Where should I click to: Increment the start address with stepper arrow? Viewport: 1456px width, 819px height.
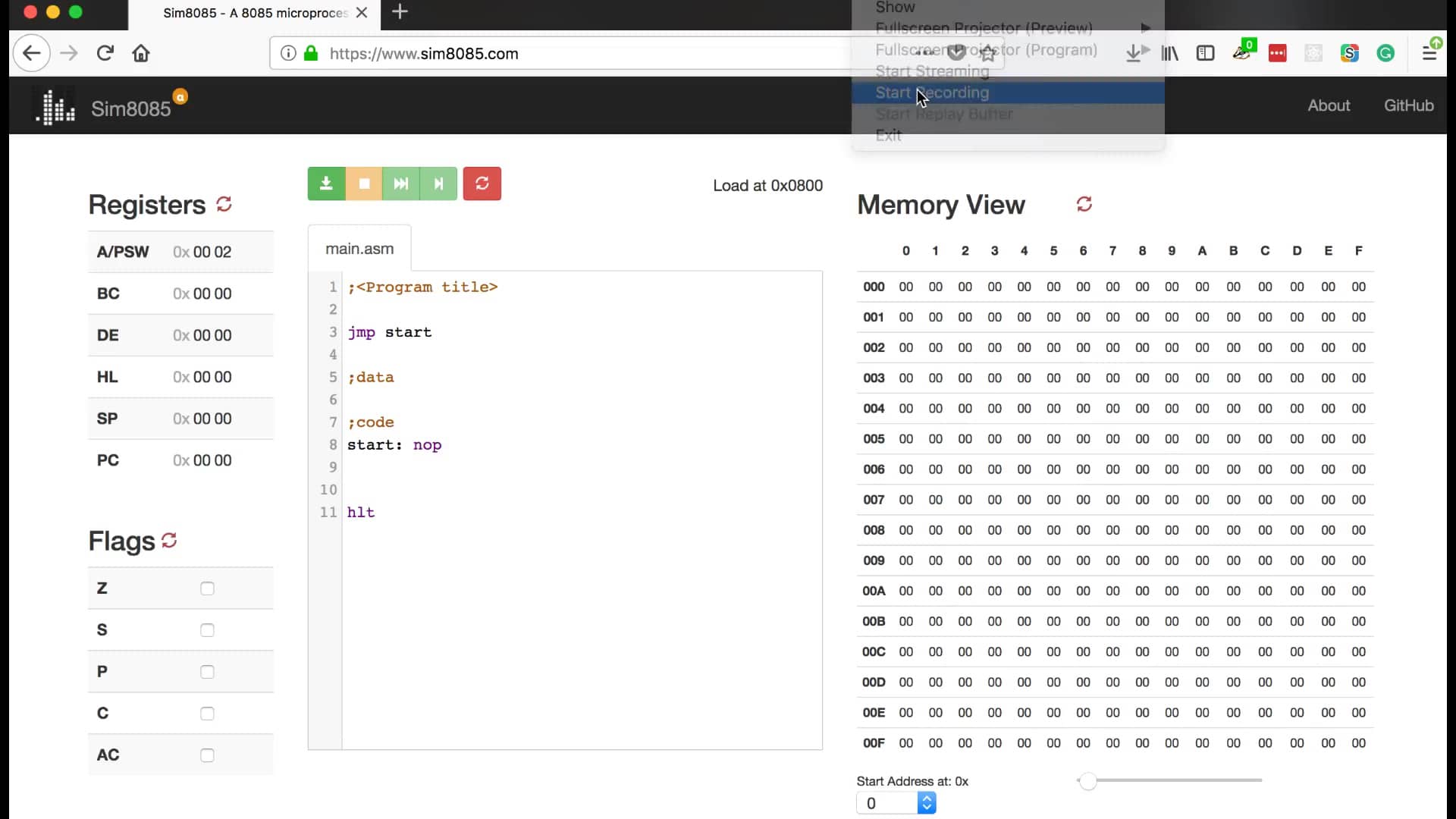click(x=926, y=798)
